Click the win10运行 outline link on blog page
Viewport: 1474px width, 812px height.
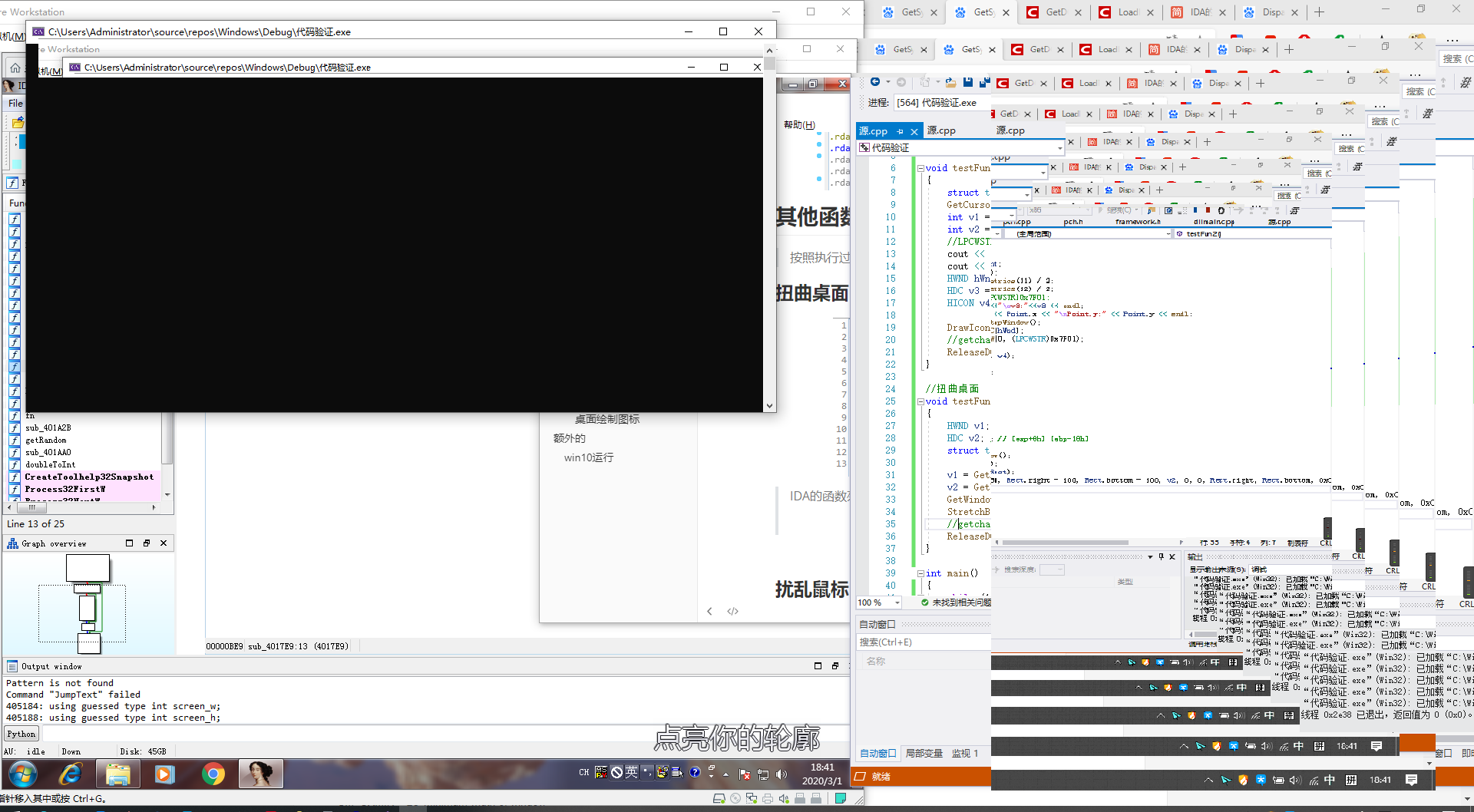click(x=589, y=457)
